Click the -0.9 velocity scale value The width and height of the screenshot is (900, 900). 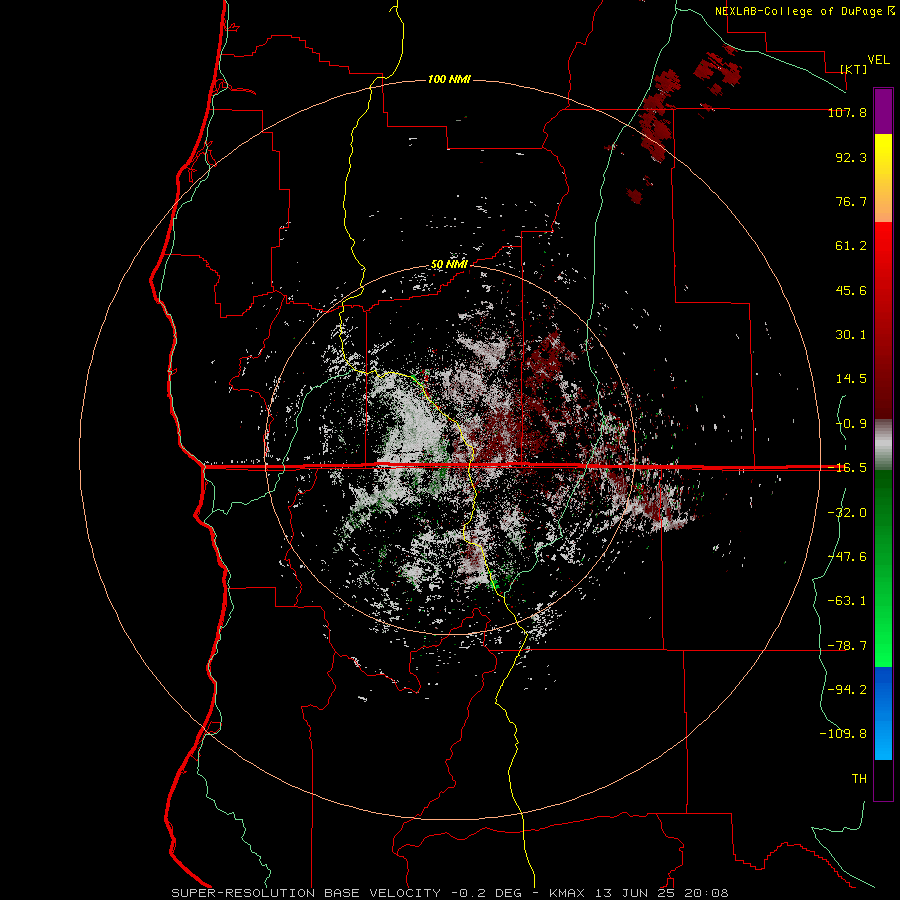(851, 424)
